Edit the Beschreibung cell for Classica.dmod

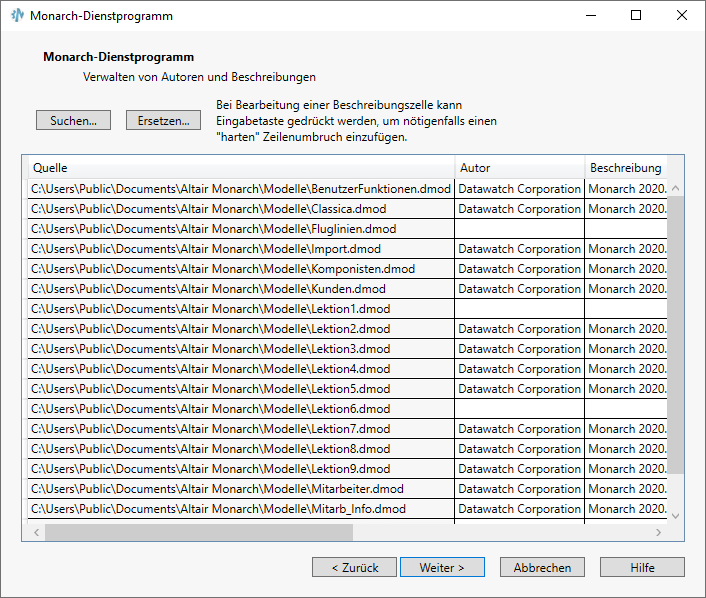pos(626,209)
